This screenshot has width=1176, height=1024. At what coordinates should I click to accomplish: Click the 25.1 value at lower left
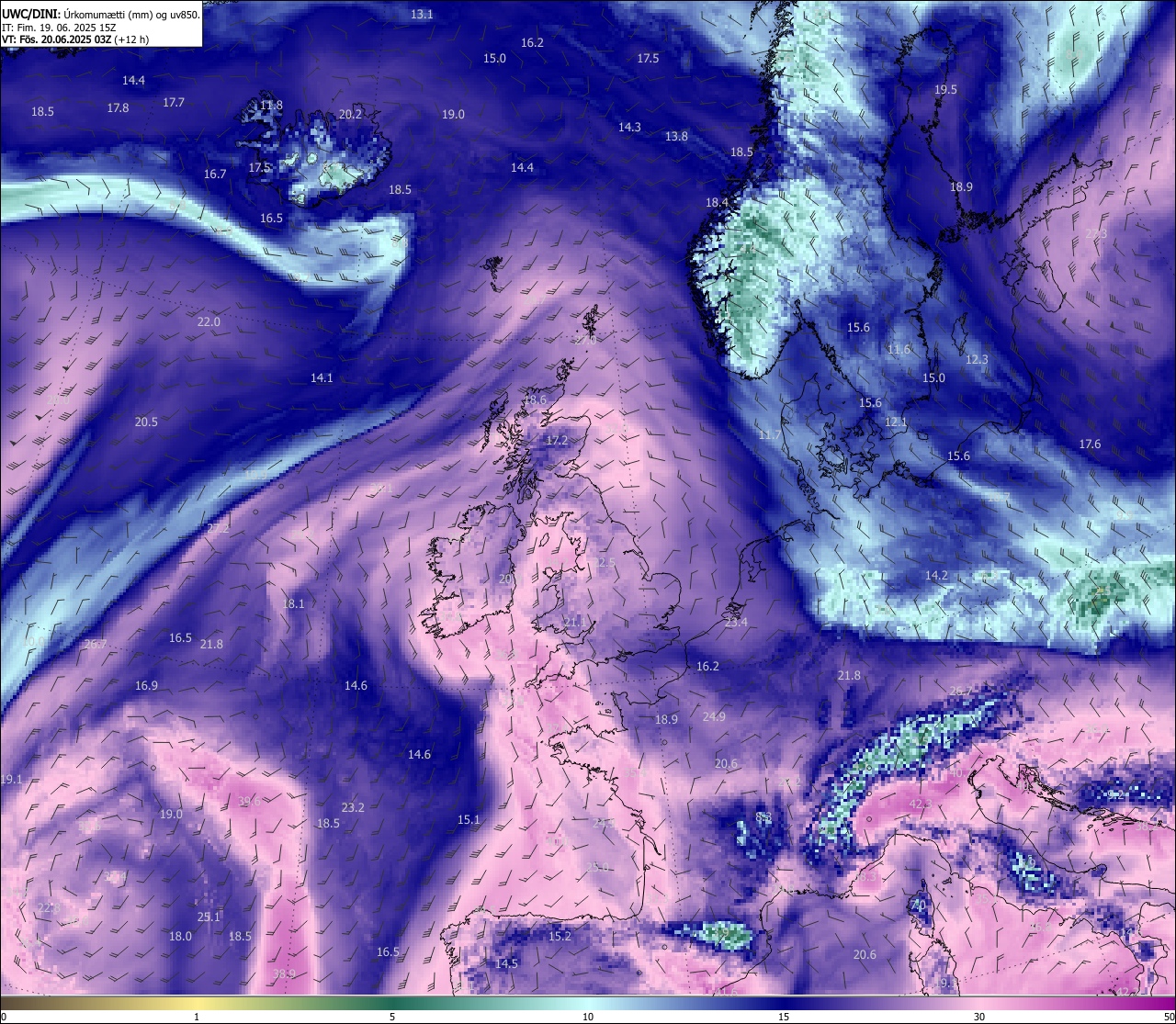coord(209,917)
